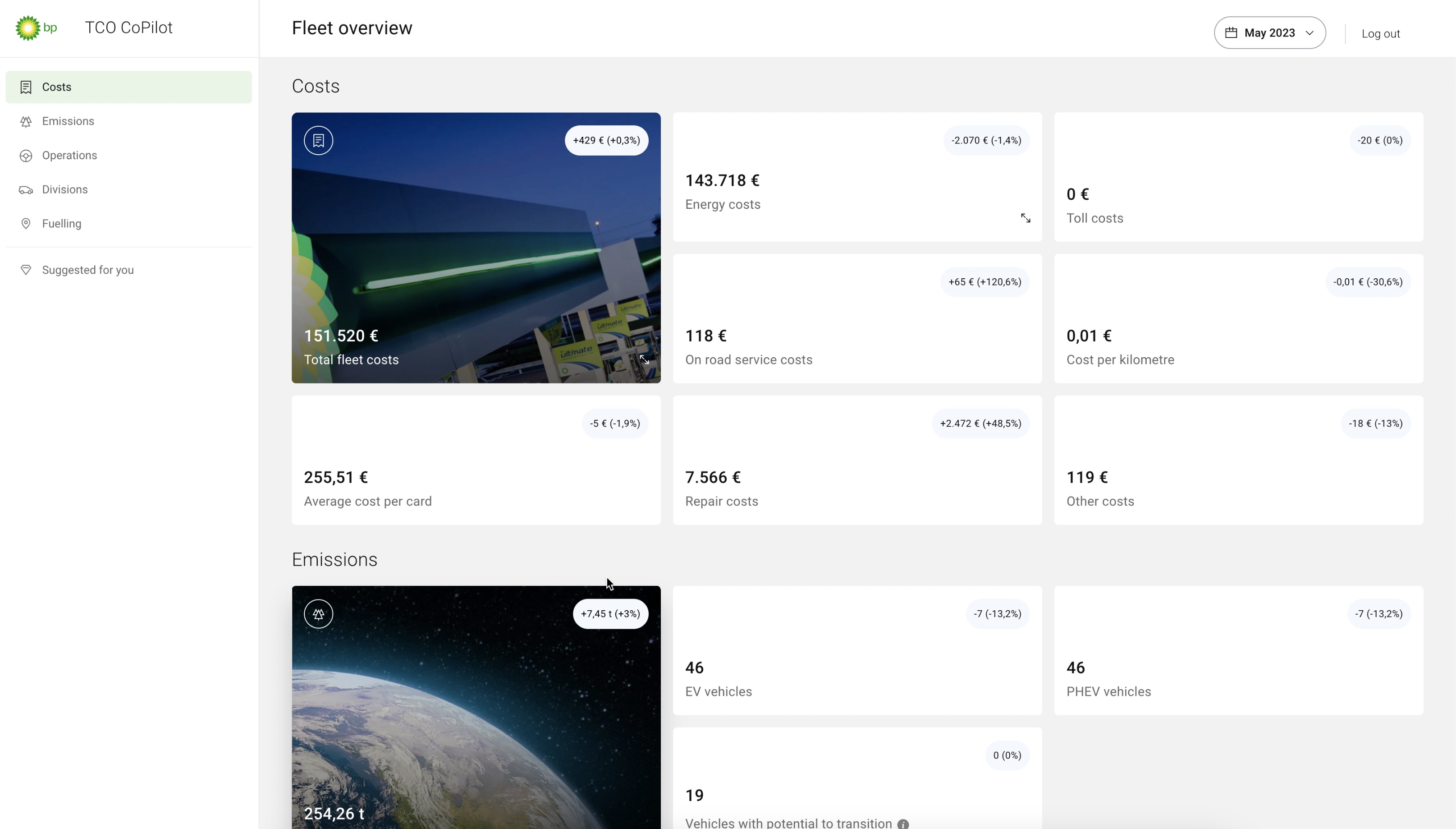Screen dimensions: 1456x829
Task: Expand the Energy costs card
Action: point(1026,218)
